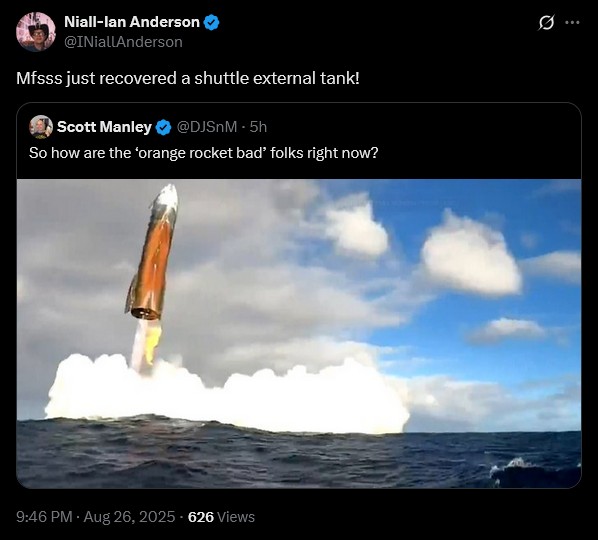The width and height of the screenshot is (598, 540).
Task: Click the Grok slashed-circle icon
Action: click(x=546, y=23)
